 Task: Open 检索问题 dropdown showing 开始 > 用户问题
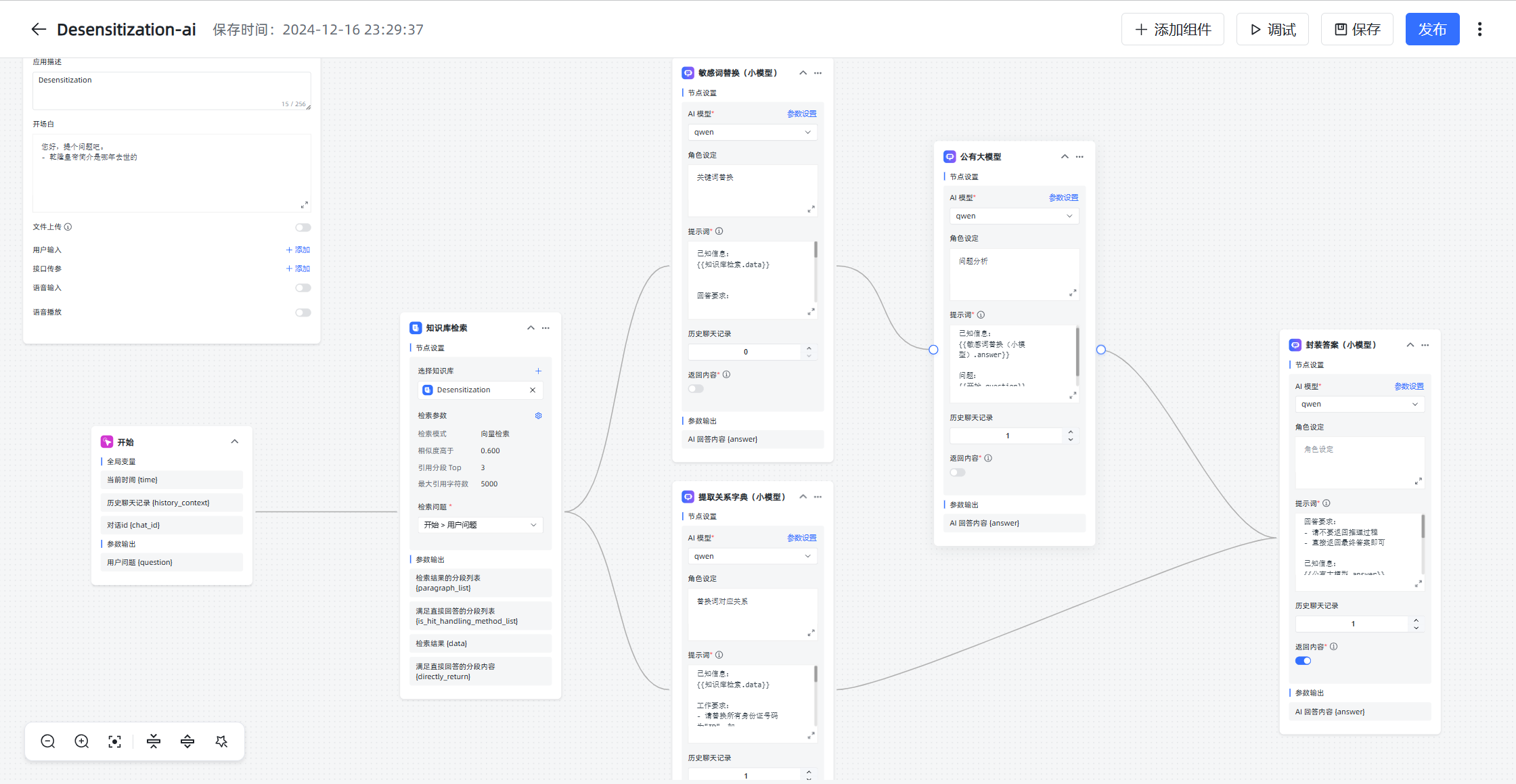click(x=481, y=525)
